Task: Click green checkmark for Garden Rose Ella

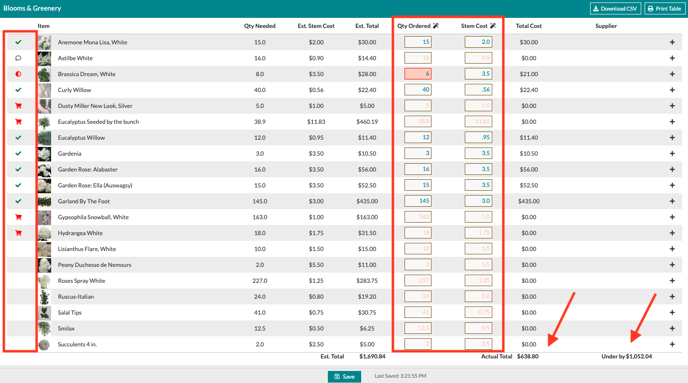Action: (x=18, y=185)
